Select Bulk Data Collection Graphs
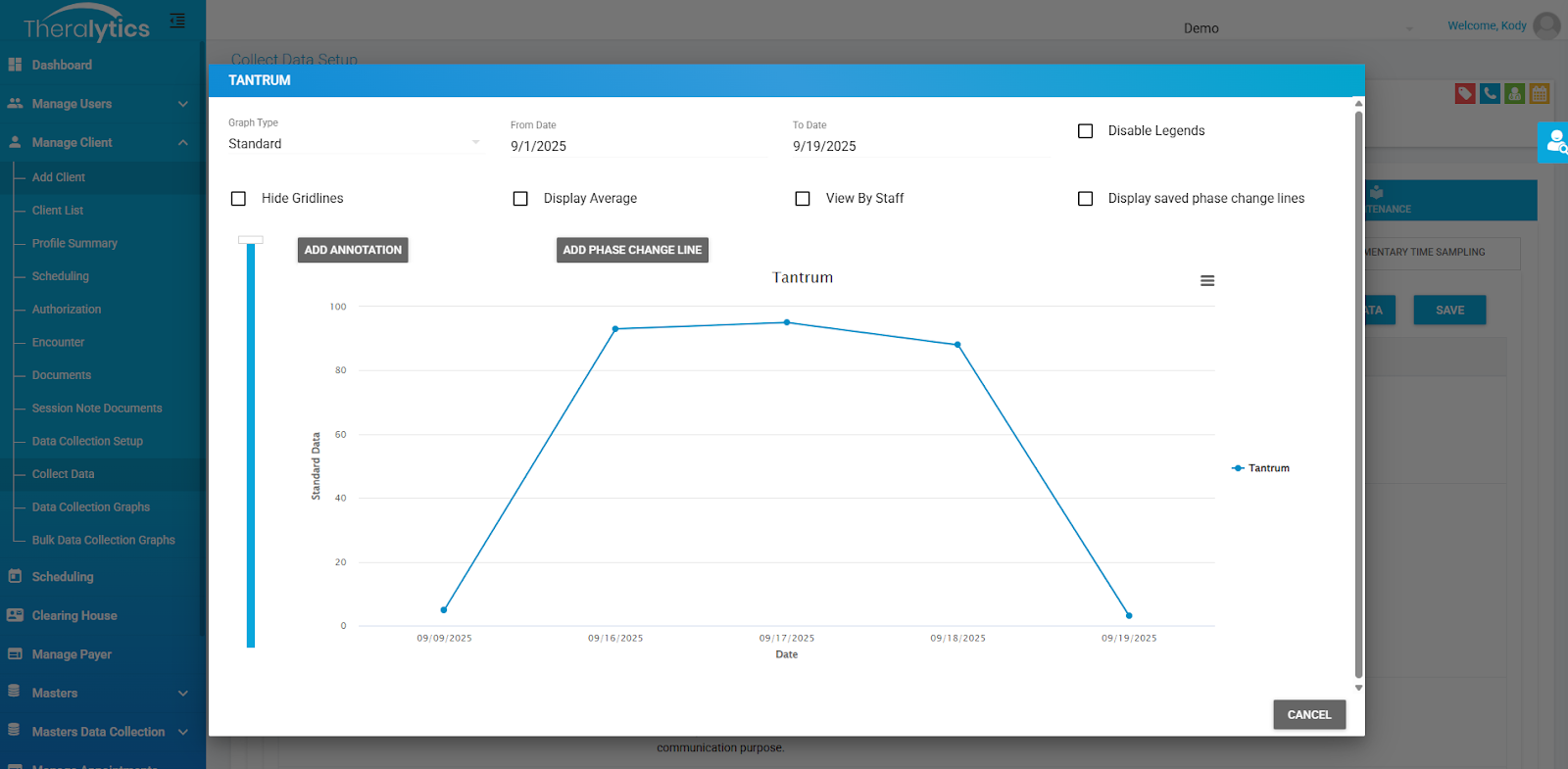This screenshot has height=769, width=1568. click(x=103, y=540)
